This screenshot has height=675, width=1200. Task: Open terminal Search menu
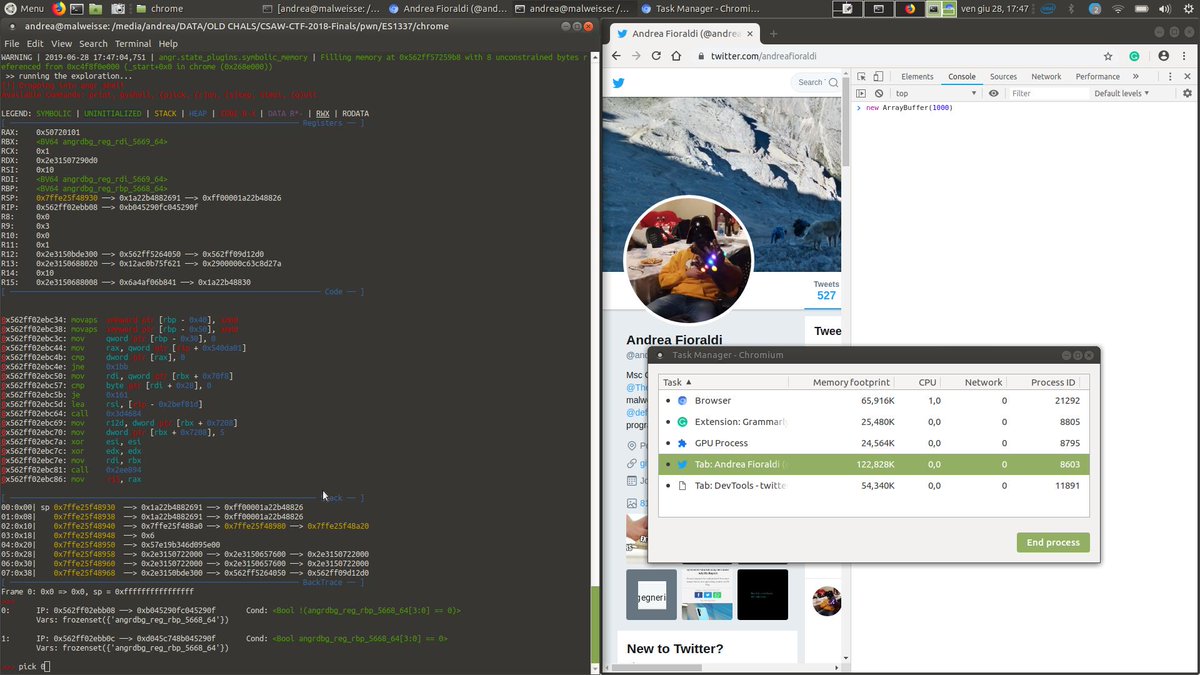(93, 44)
